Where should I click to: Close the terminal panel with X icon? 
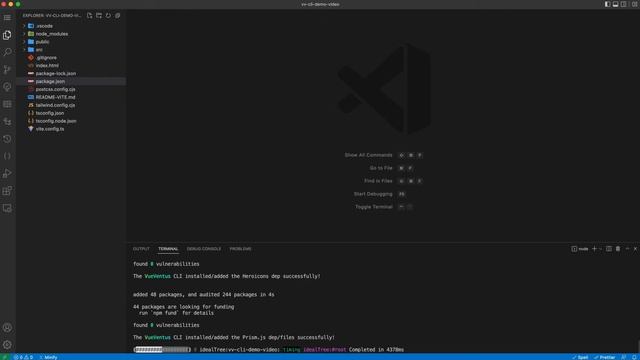(x=635, y=249)
